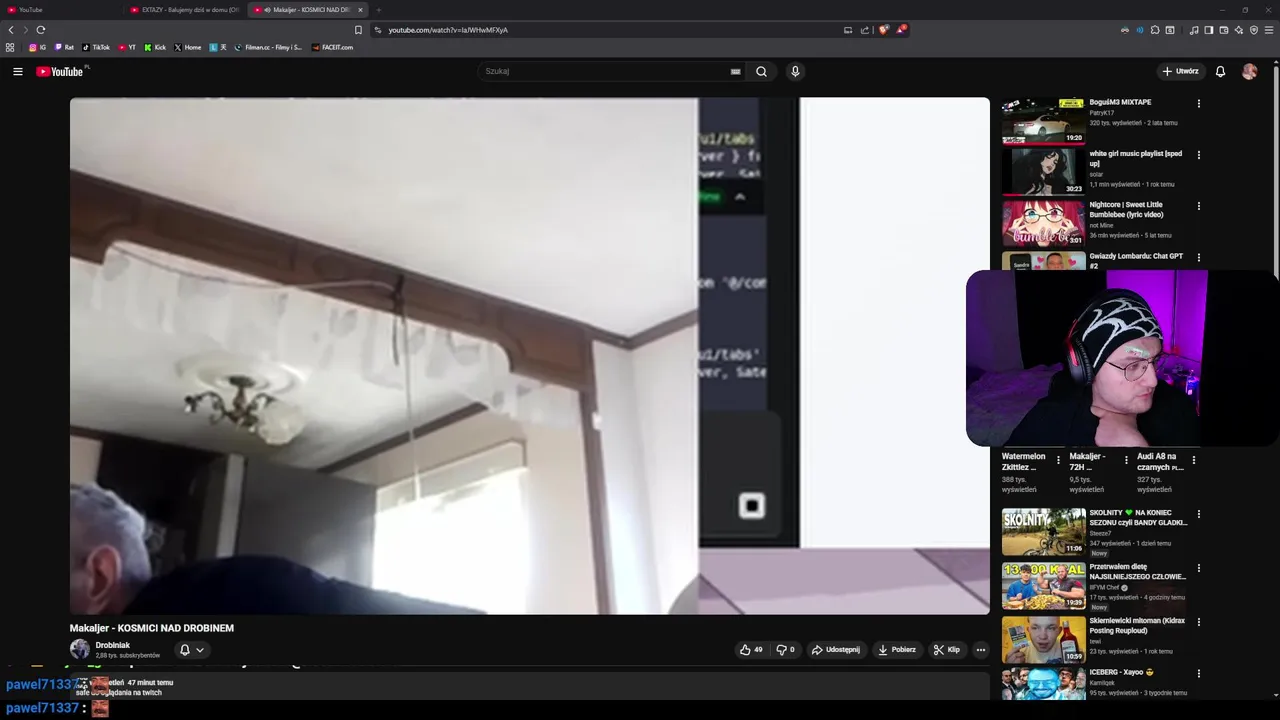Open the apps grid in bookmarks bar
Screen dimensions: 1280x720
(x=10, y=47)
